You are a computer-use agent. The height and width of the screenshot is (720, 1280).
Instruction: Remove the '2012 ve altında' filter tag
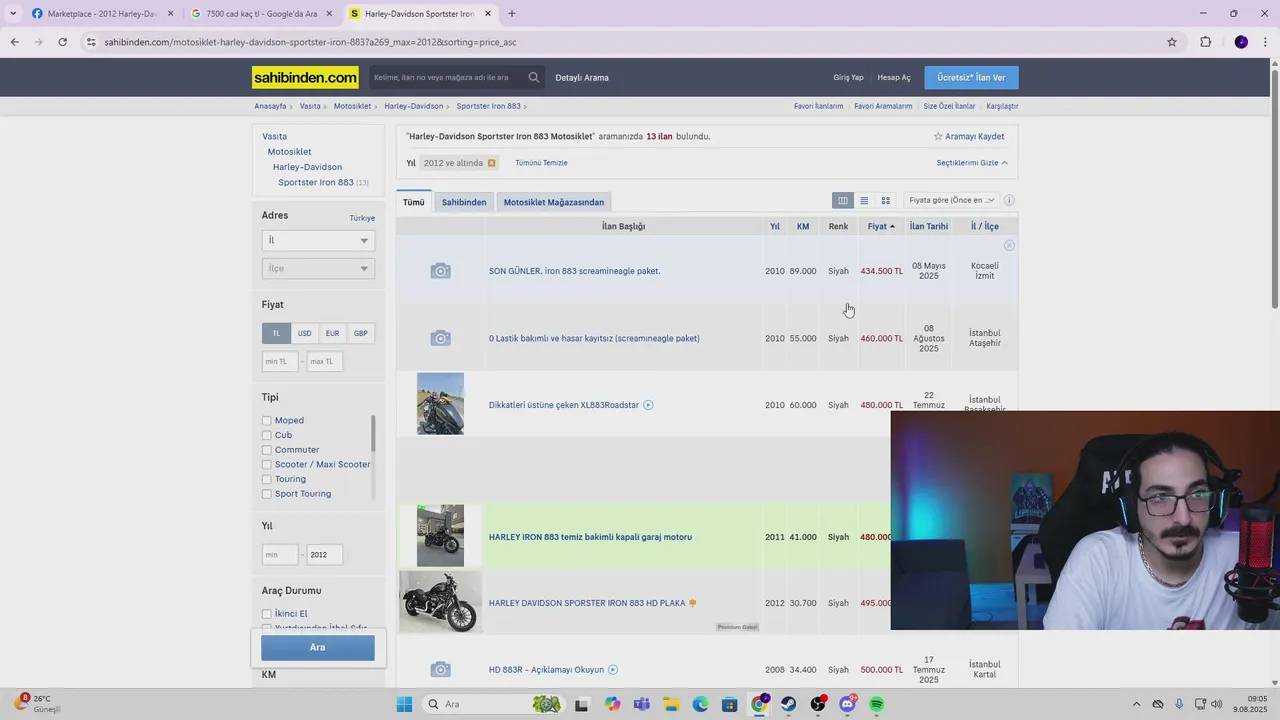point(491,163)
